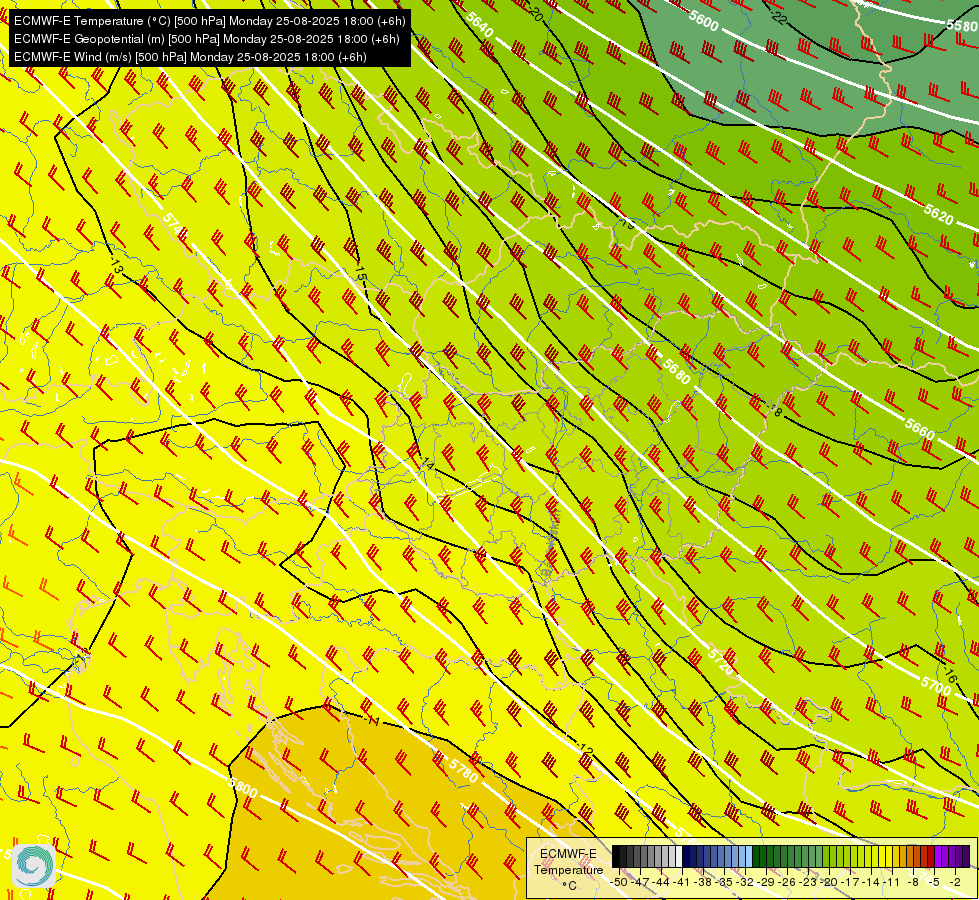The height and width of the screenshot is (900, 979).
Task: Click the -16 isotherm label on the map
Action: click(x=949, y=675)
